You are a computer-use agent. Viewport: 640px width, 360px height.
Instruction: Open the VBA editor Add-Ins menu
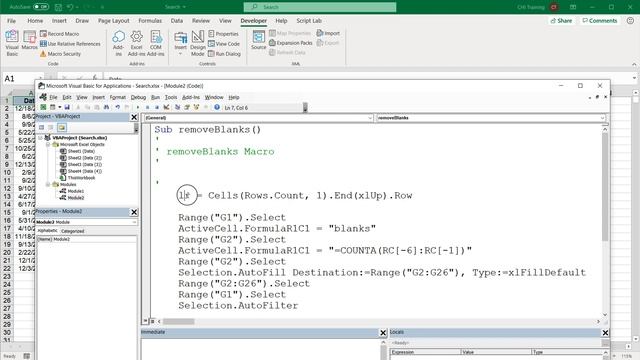(x=191, y=97)
